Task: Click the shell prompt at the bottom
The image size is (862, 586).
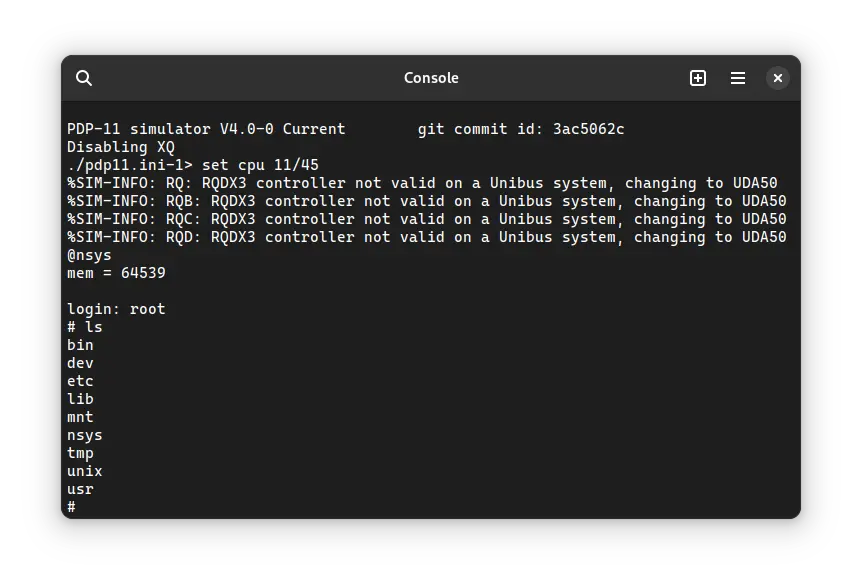Action: click(x=70, y=507)
